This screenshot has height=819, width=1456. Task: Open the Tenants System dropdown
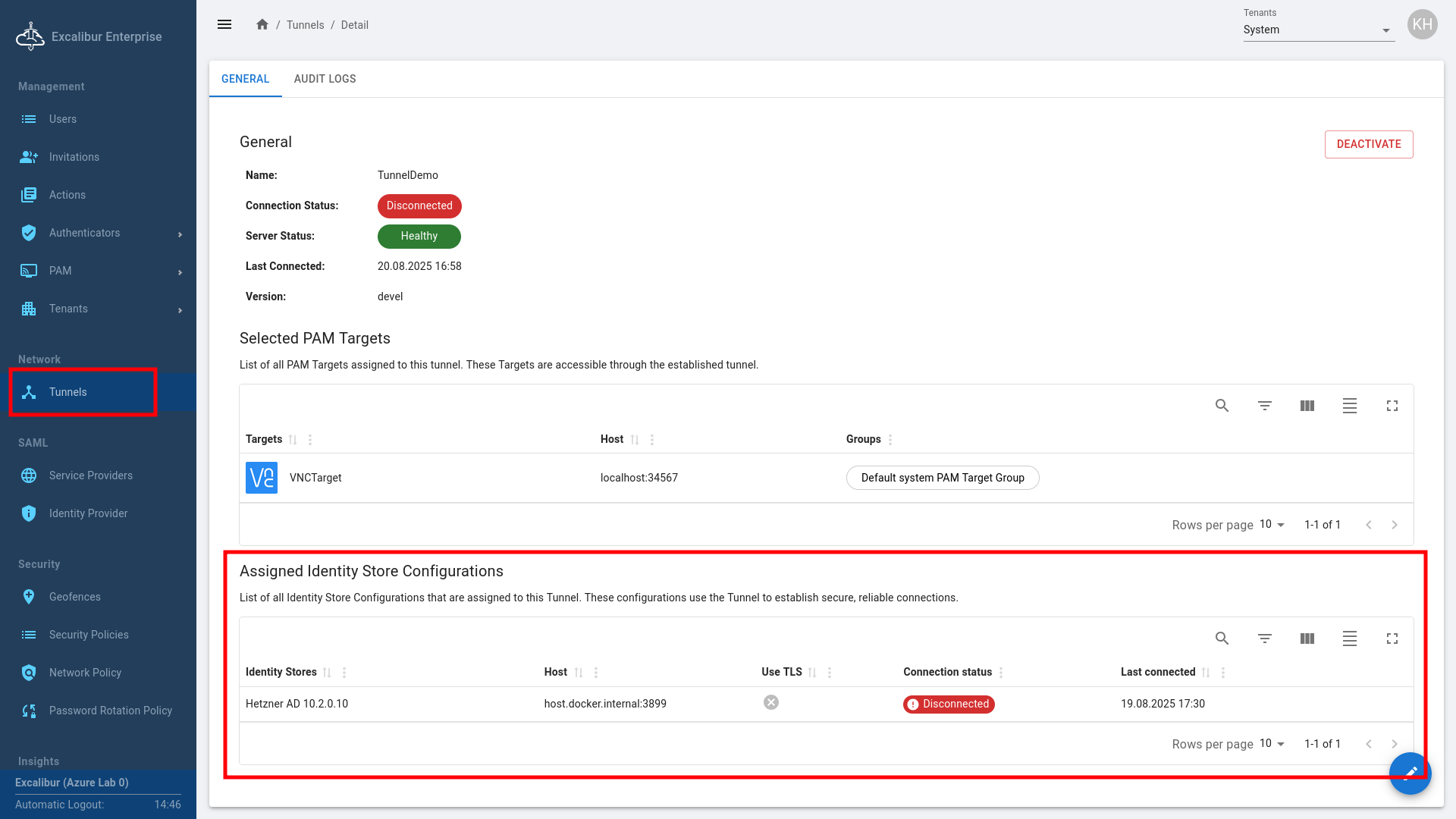1318,30
